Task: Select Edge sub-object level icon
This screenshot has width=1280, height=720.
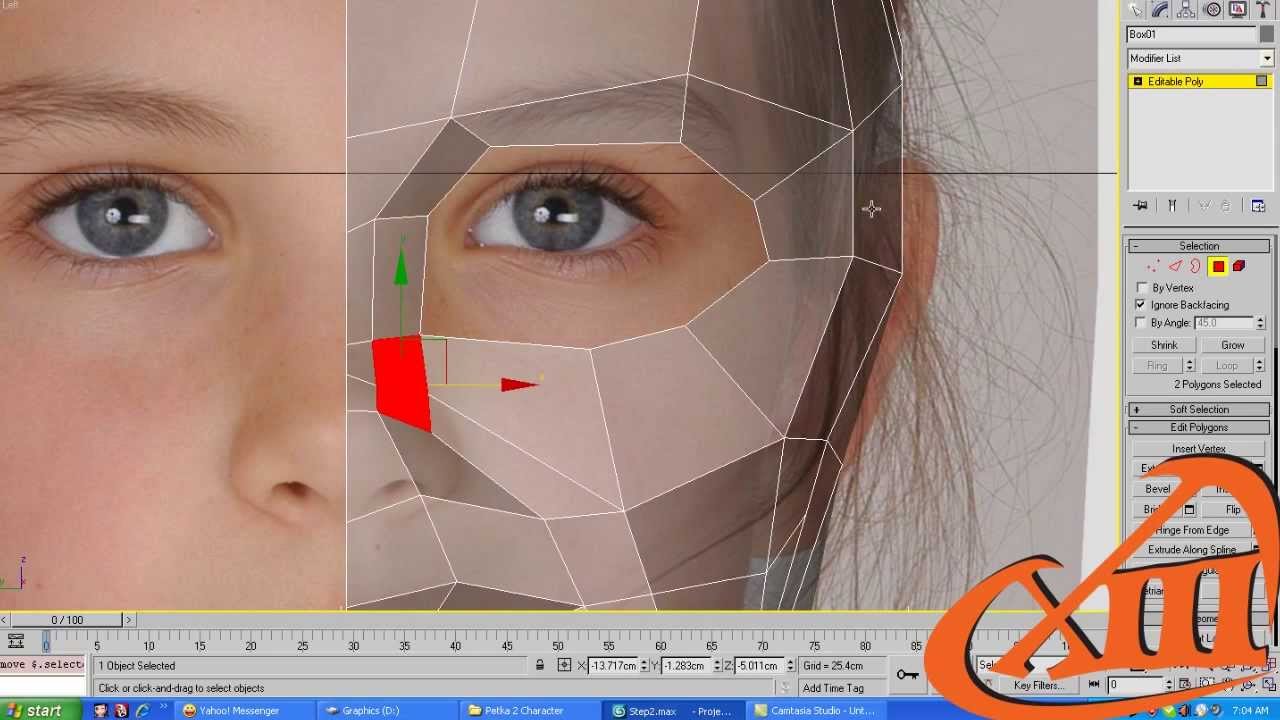Action: [x=1175, y=266]
